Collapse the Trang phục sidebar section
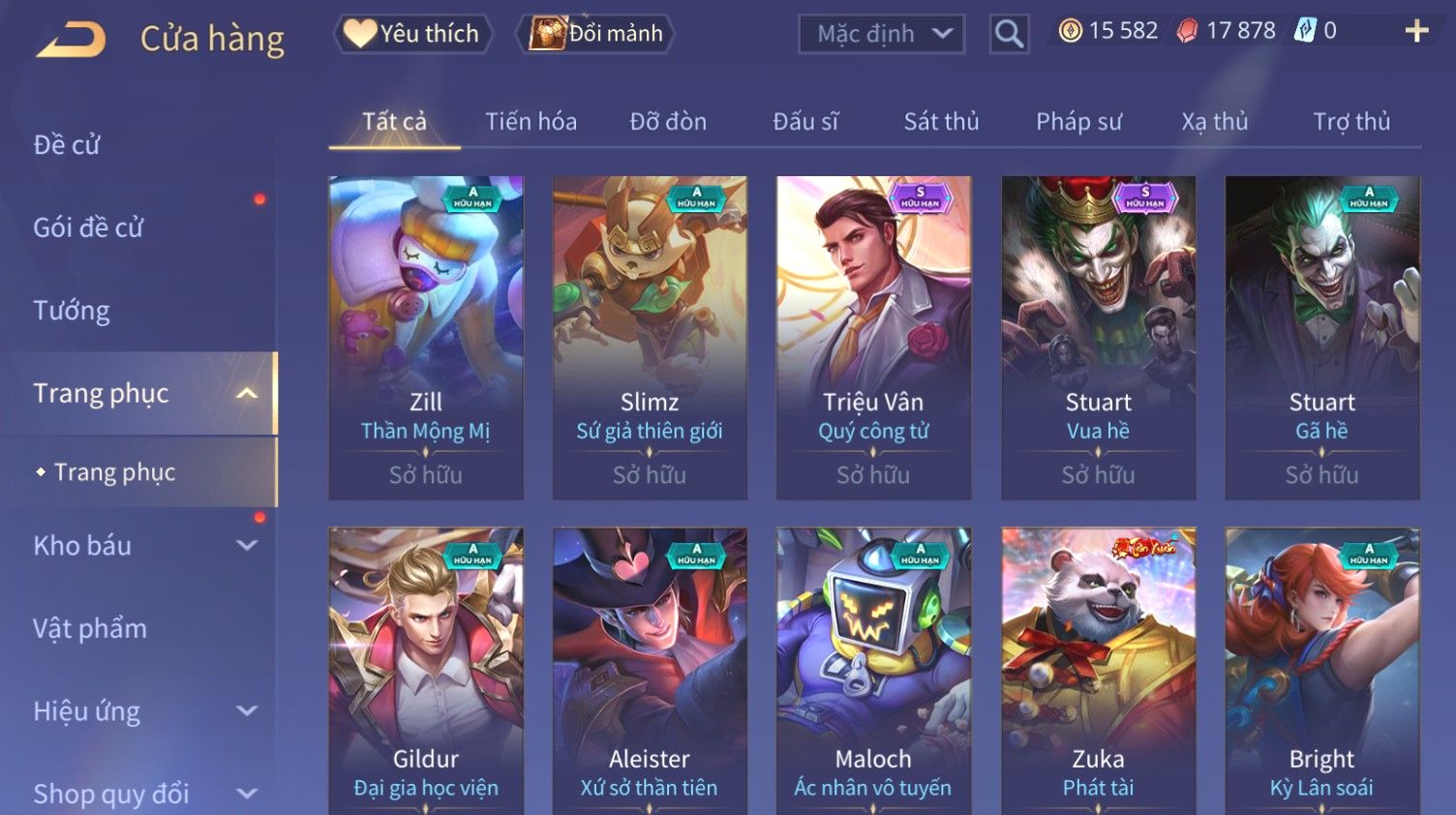1456x815 pixels. click(247, 393)
